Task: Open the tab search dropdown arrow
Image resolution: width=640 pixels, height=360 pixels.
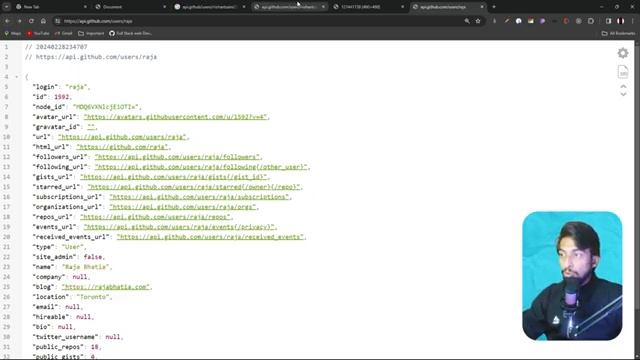Action: click(6, 7)
